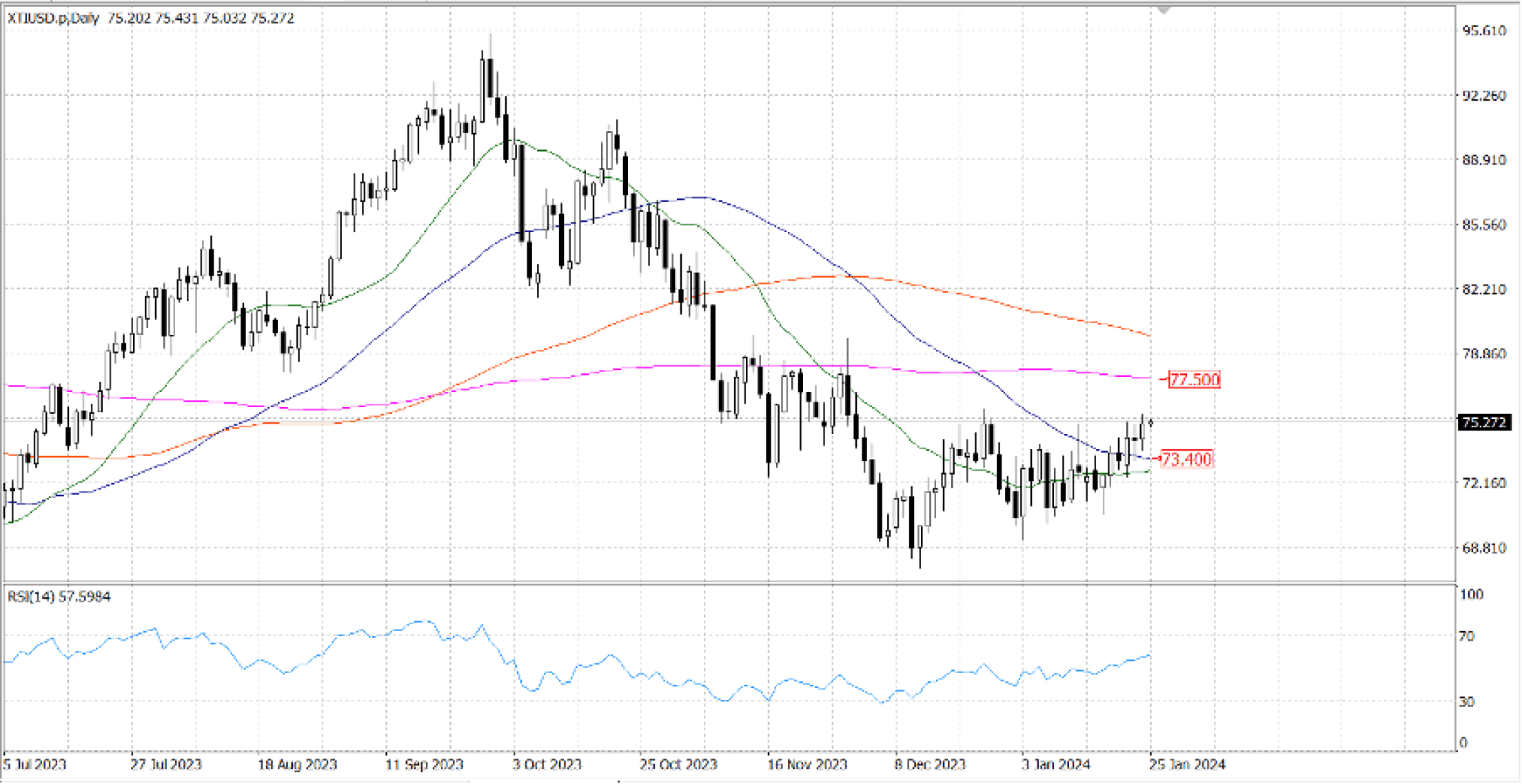Click the 82.210 price scale label
This screenshot has height=784, width=1522.
tap(1483, 289)
